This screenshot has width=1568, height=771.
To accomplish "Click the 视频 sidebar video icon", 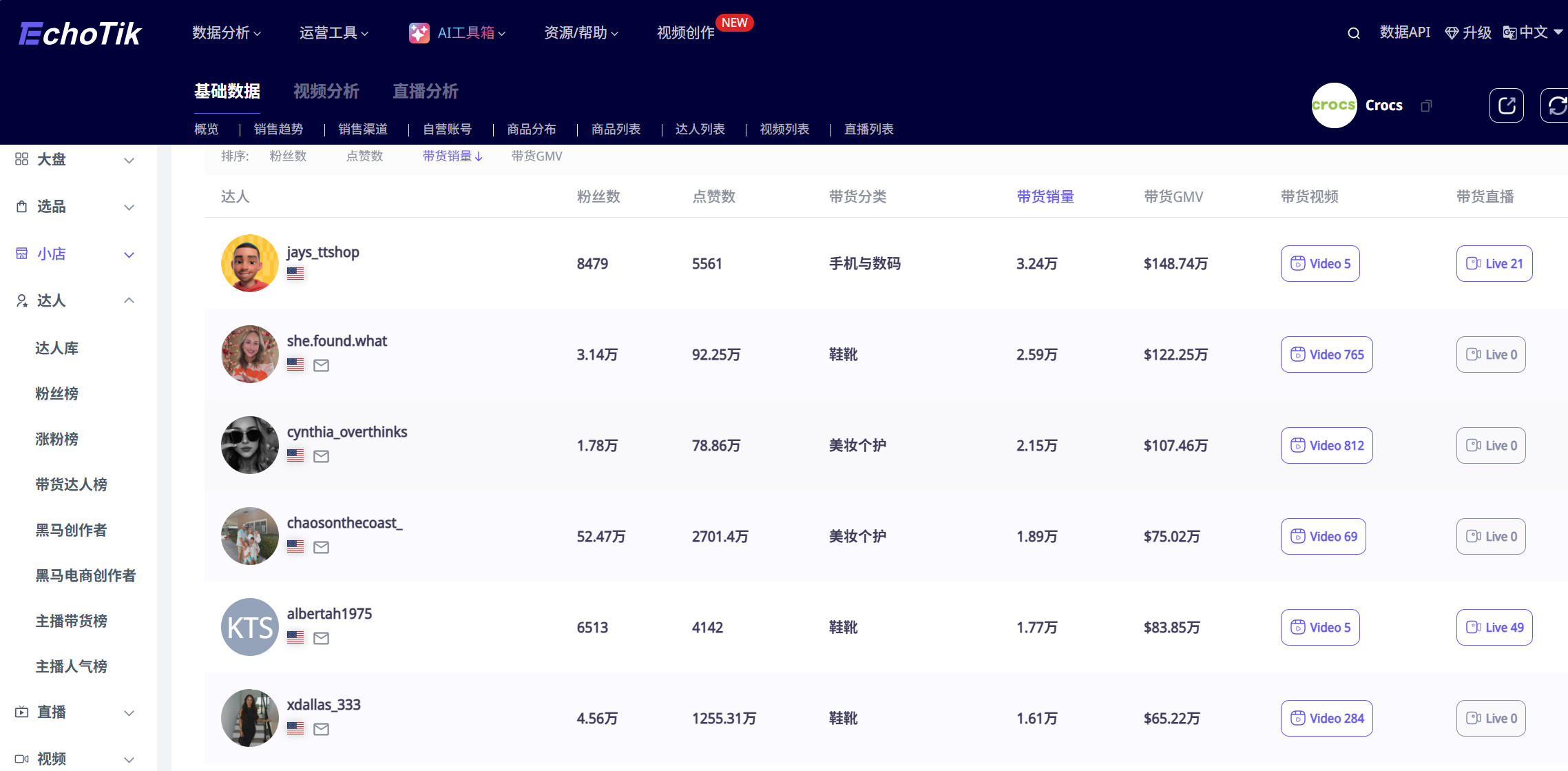I will tap(21, 758).
